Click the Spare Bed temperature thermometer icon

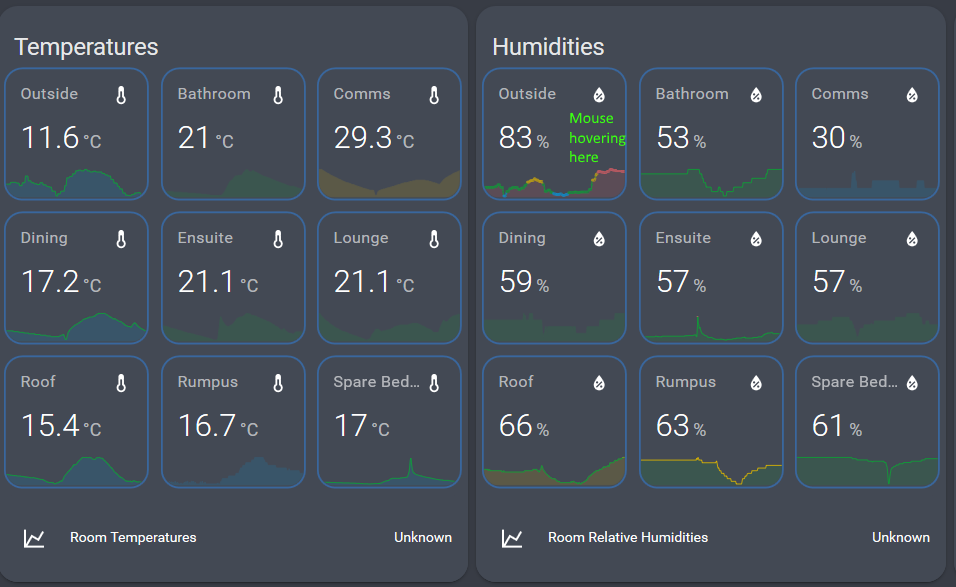point(434,383)
